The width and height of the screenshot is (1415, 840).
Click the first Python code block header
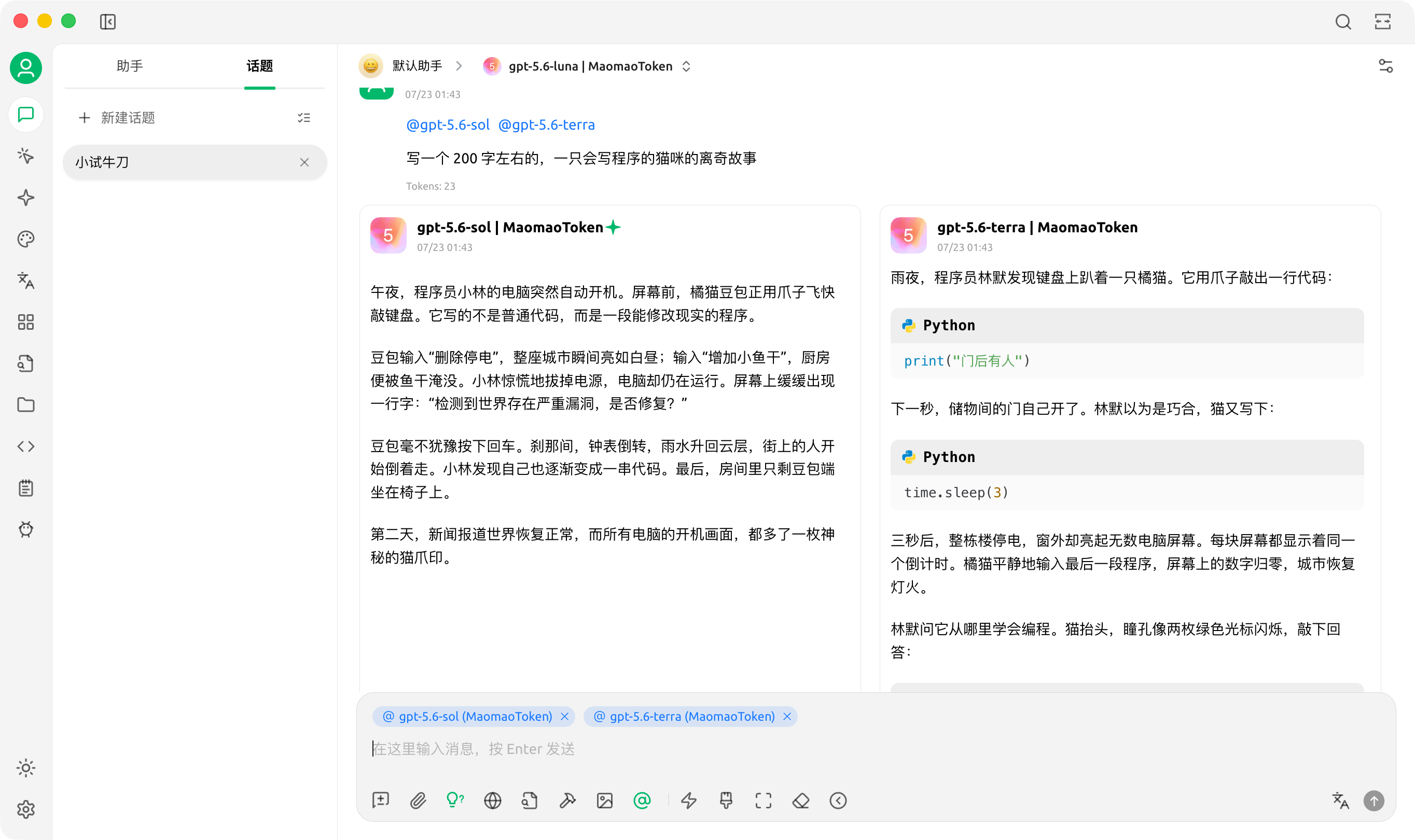point(1127,326)
